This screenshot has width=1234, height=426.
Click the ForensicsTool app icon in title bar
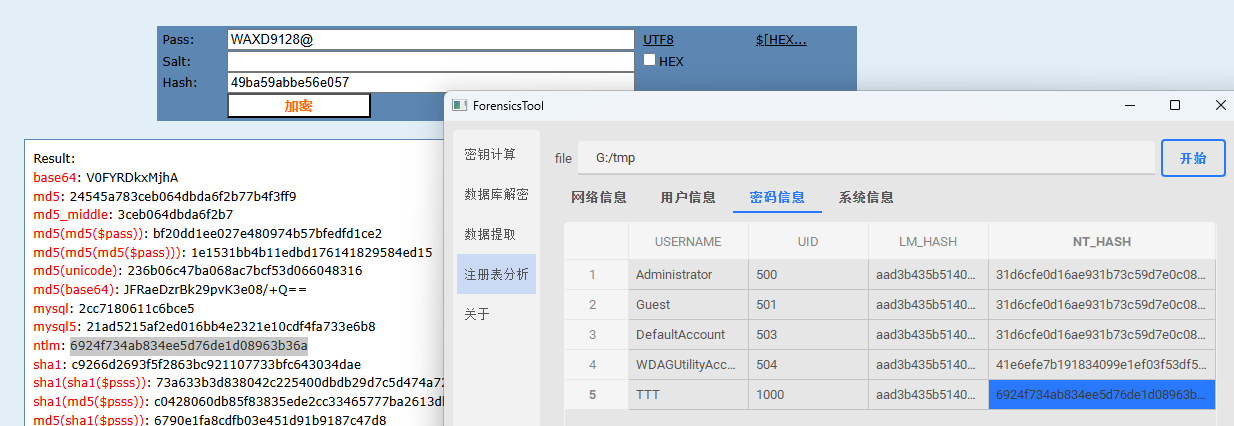[x=459, y=106]
